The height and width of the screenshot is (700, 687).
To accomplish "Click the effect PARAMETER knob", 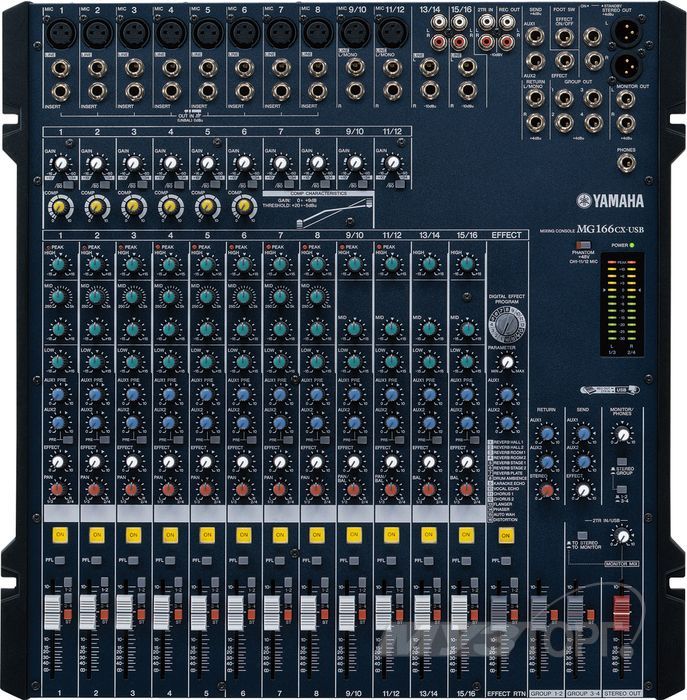I will [507, 362].
